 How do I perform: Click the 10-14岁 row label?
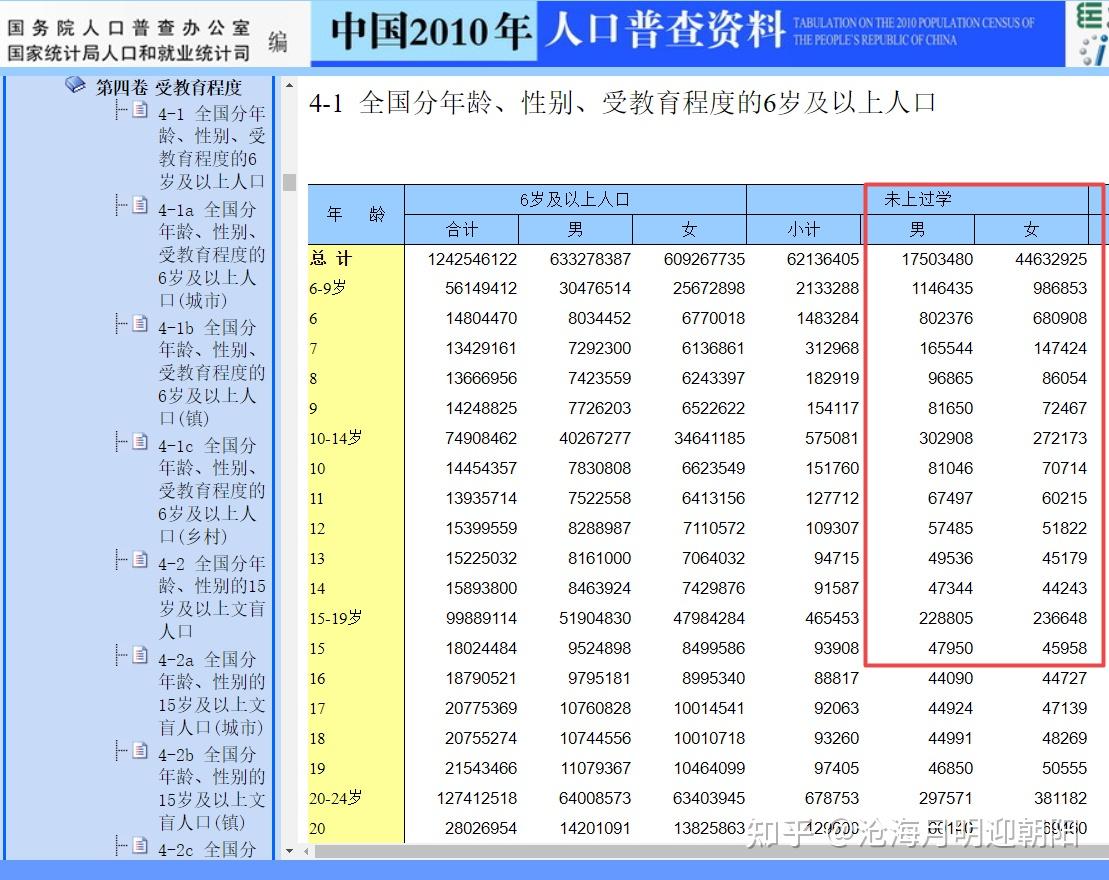tap(336, 438)
